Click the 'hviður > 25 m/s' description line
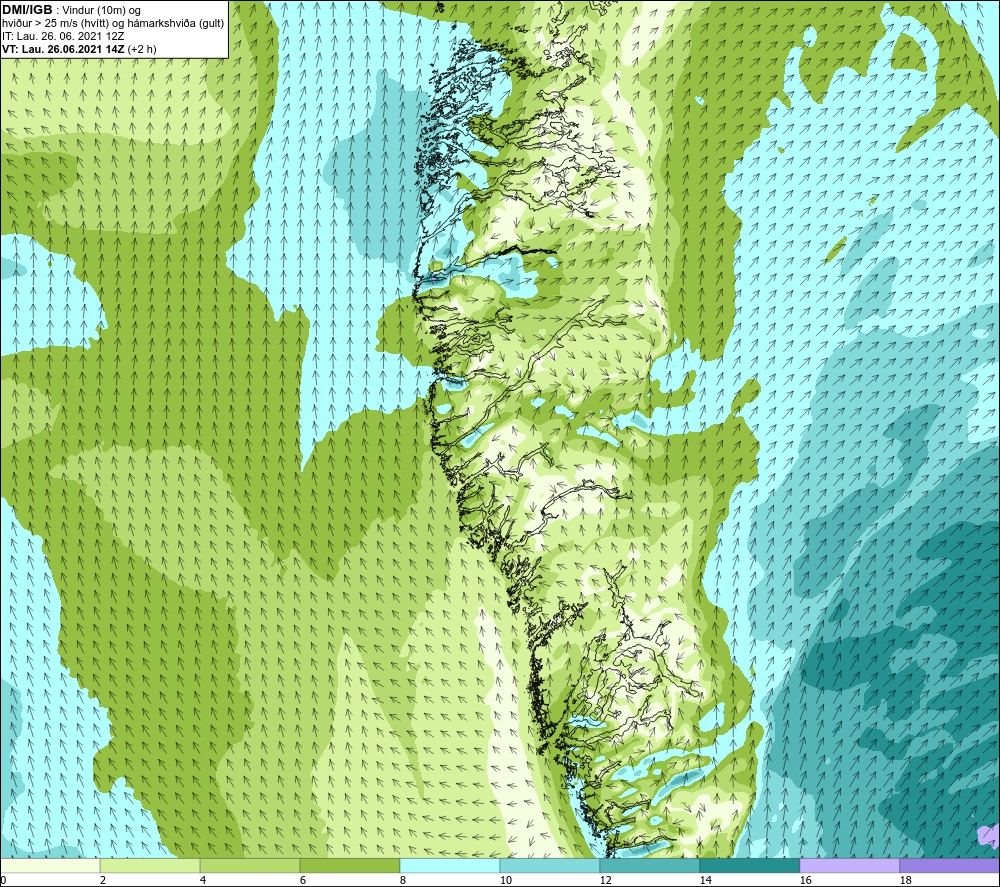Screen dimensions: 1000x887 (x=113, y=24)
